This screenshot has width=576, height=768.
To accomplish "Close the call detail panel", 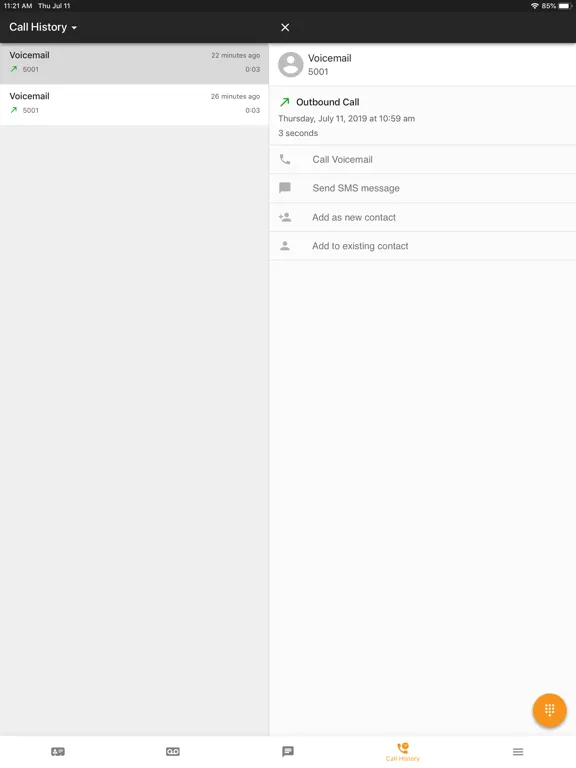I will click(285, 27).
